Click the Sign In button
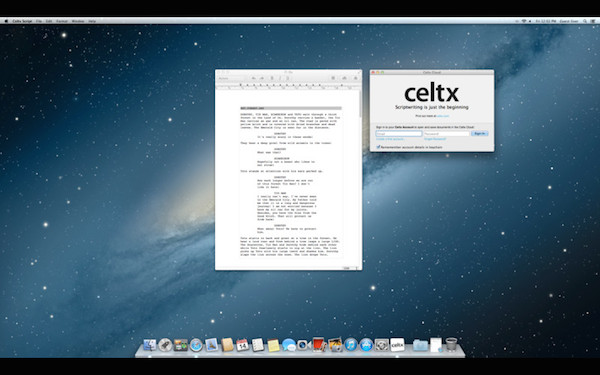The width and height of the screenshot is (600, 375). (479, 134)
